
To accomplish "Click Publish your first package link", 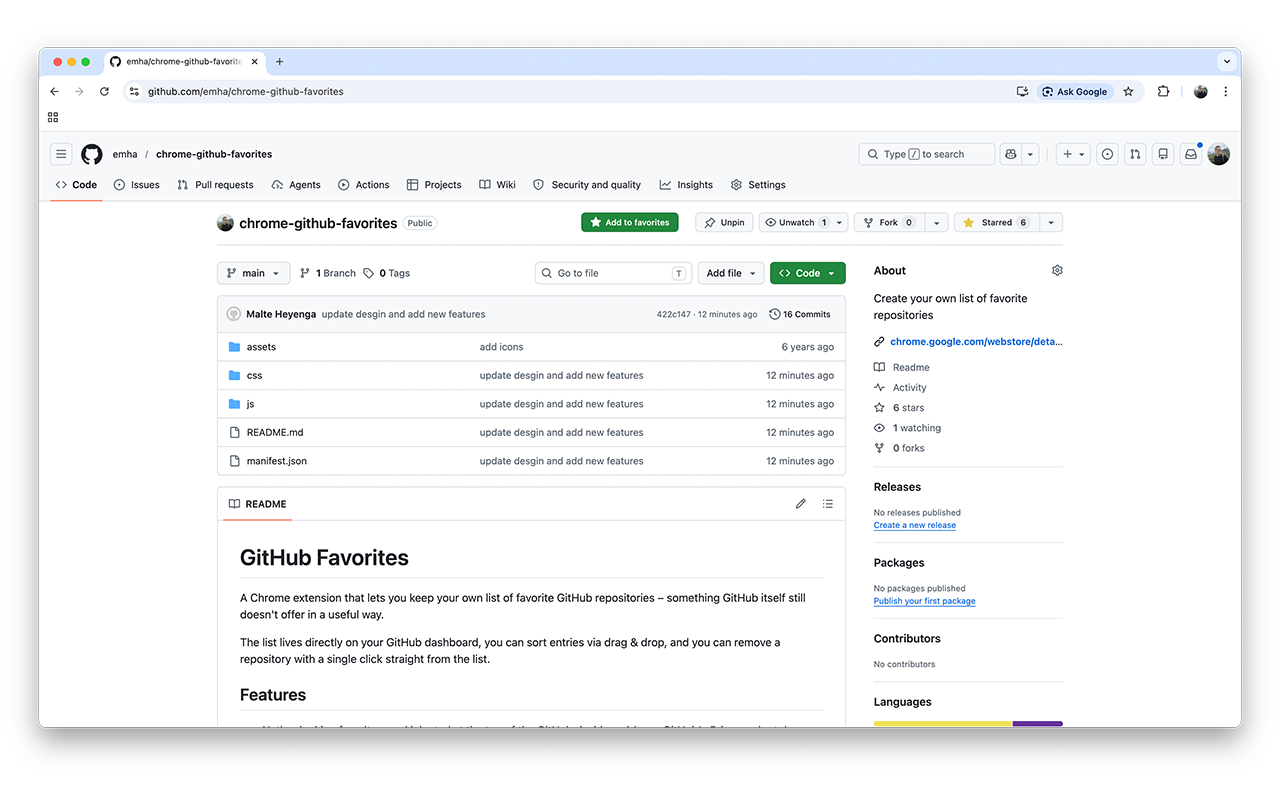I will point(924,601).
